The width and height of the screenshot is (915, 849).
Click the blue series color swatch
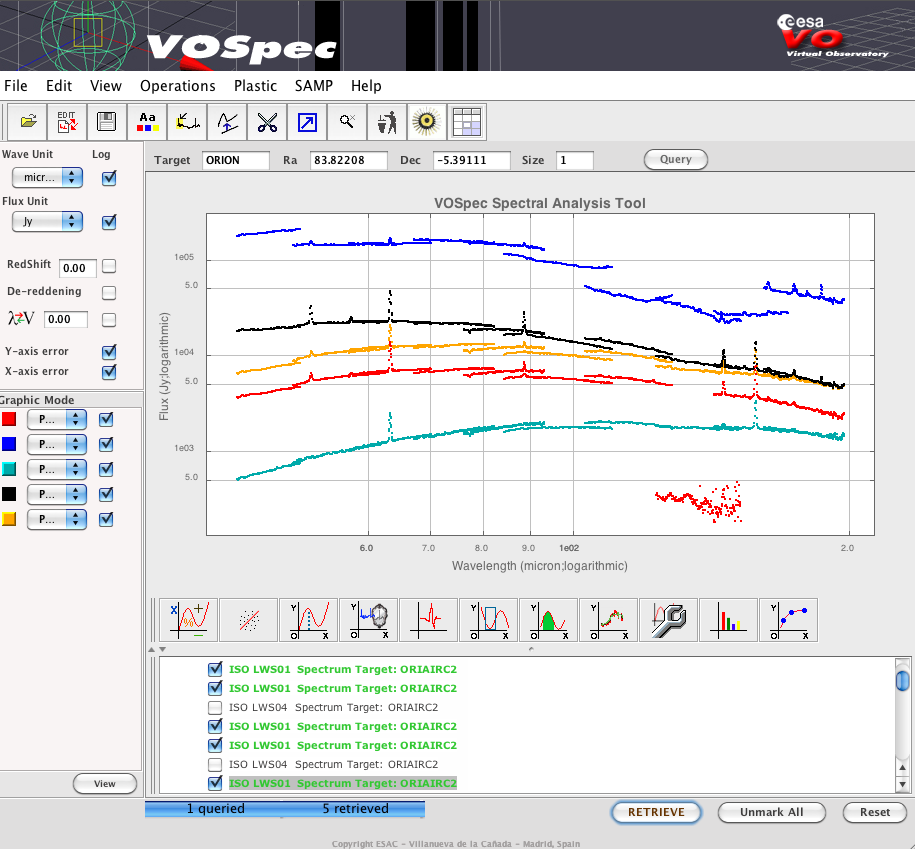pyautogui.click(x=9, y=444)
